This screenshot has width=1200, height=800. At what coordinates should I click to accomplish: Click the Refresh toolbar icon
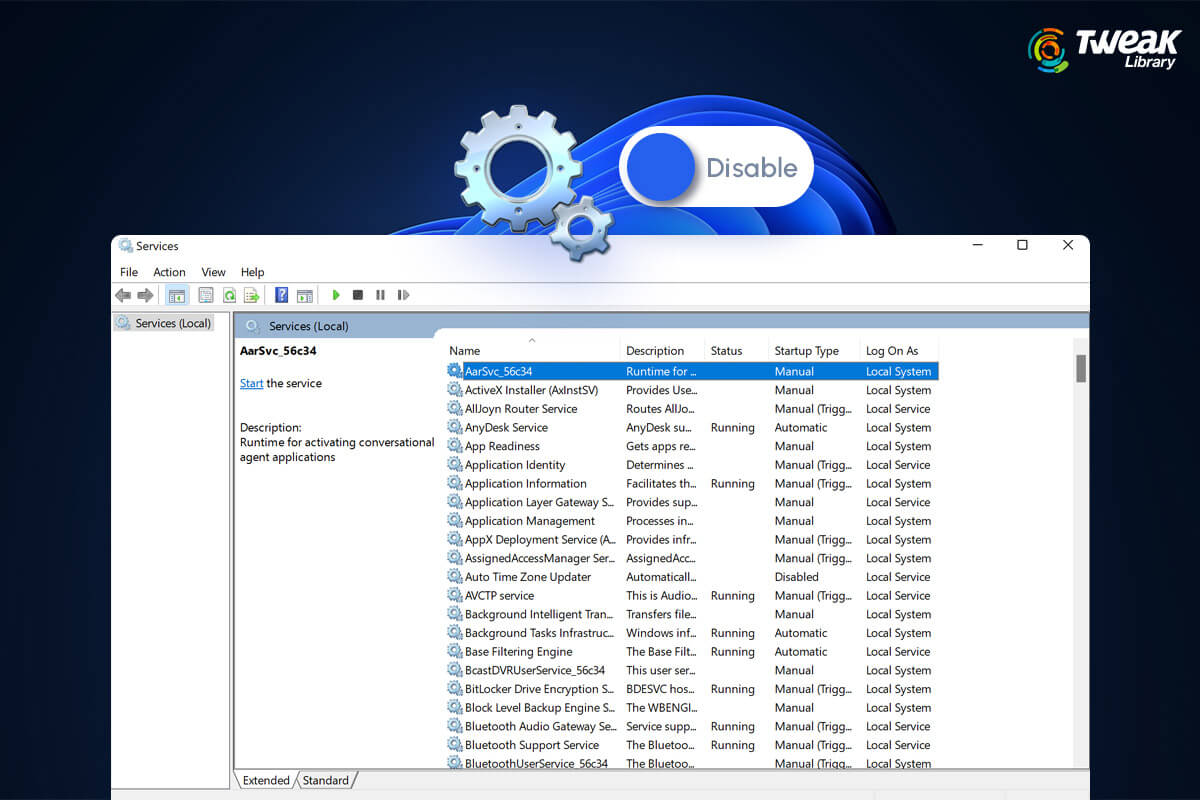point(229,295)
